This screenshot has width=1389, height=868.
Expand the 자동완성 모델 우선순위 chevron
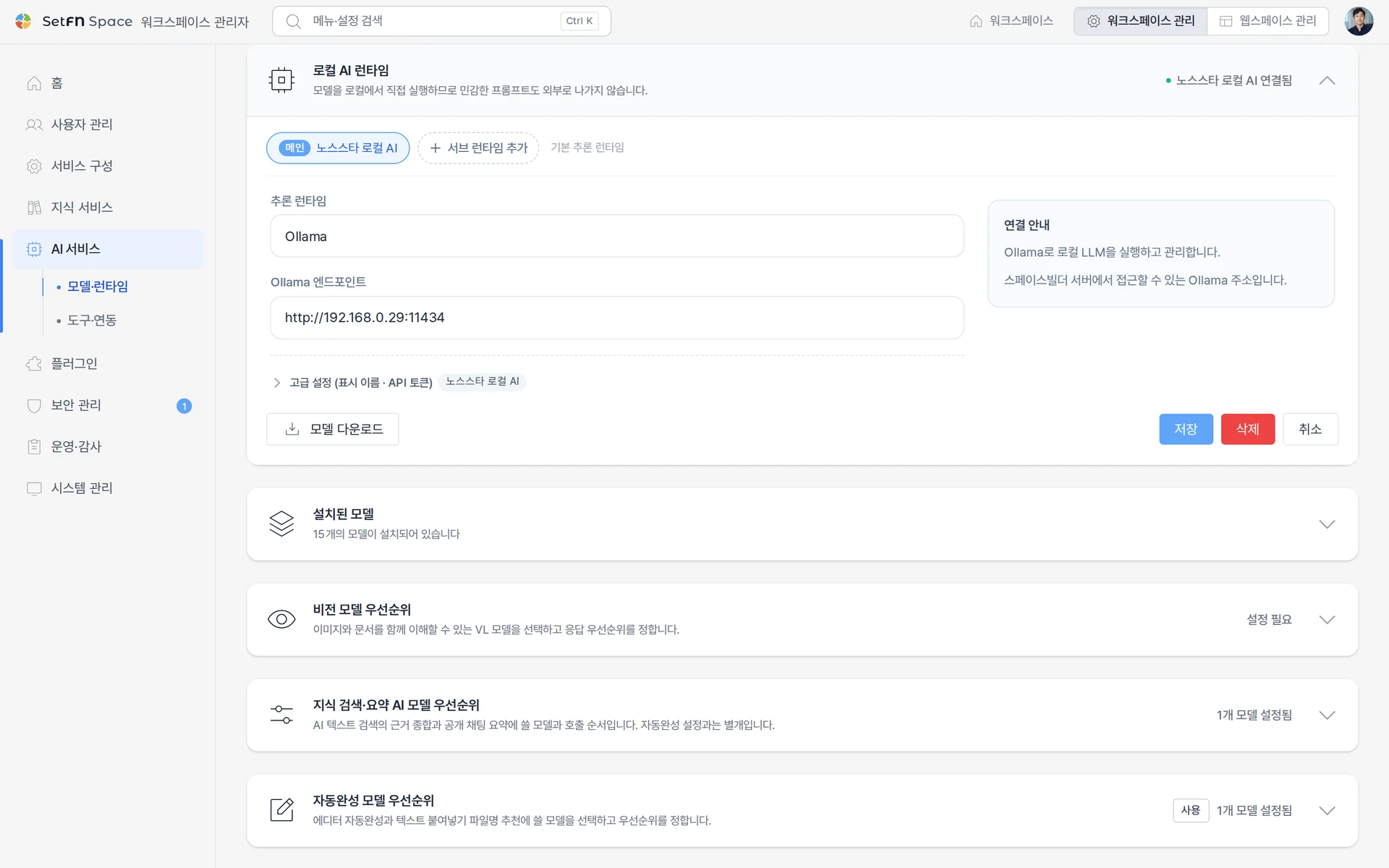pyautogui.click(x=1327, y=810)
